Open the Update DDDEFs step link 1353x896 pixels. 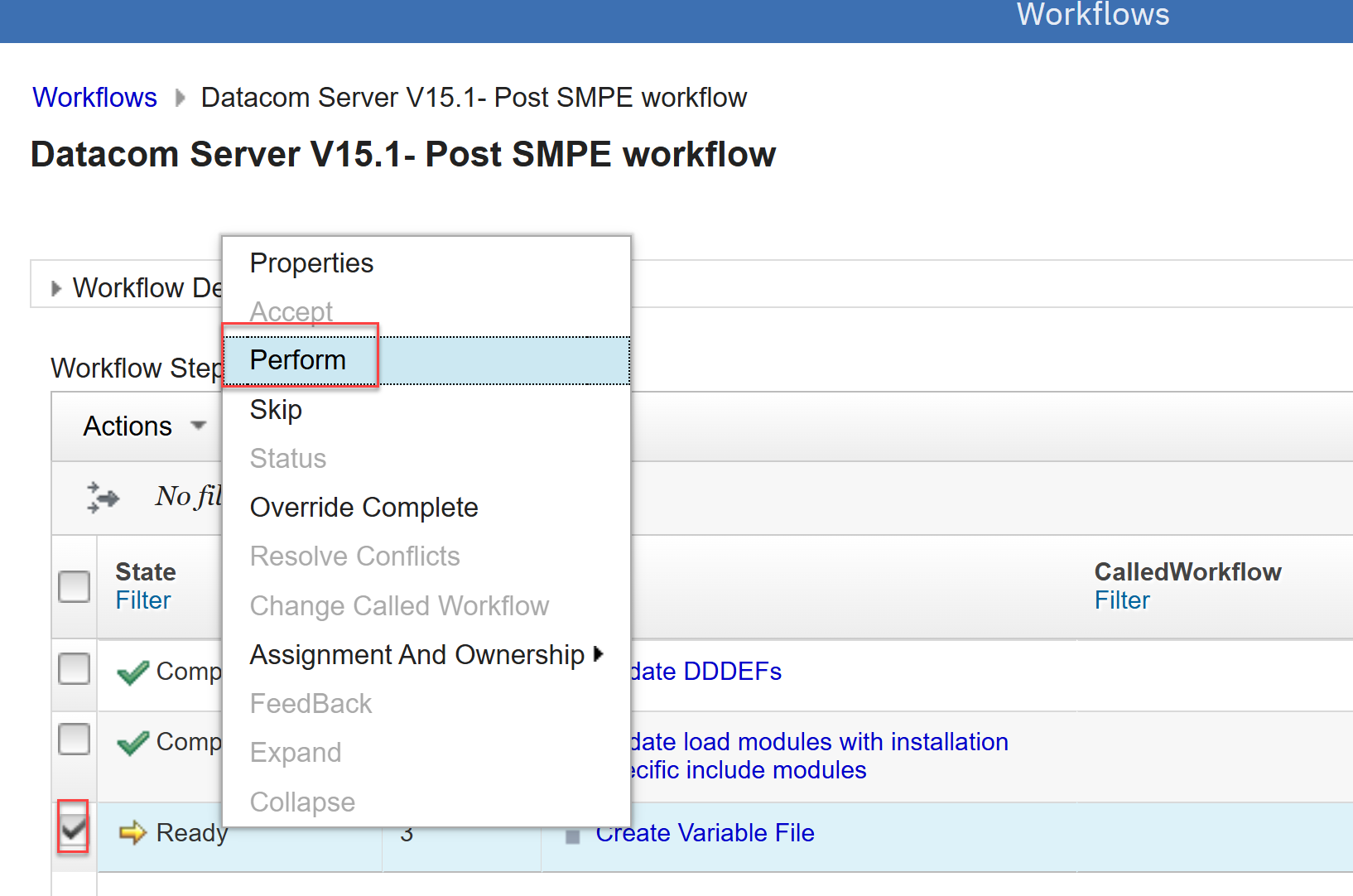(x=705, y=672)
